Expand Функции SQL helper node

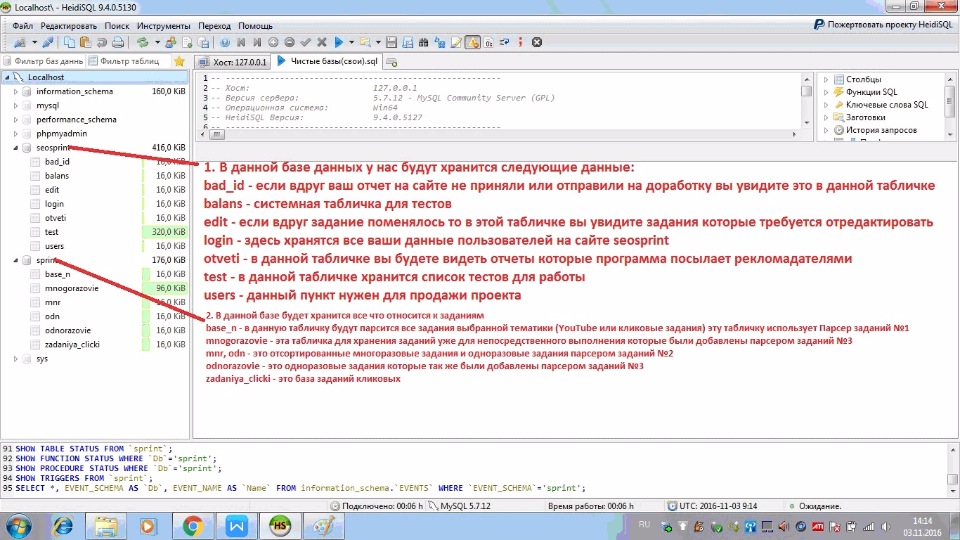pos(826,92)
